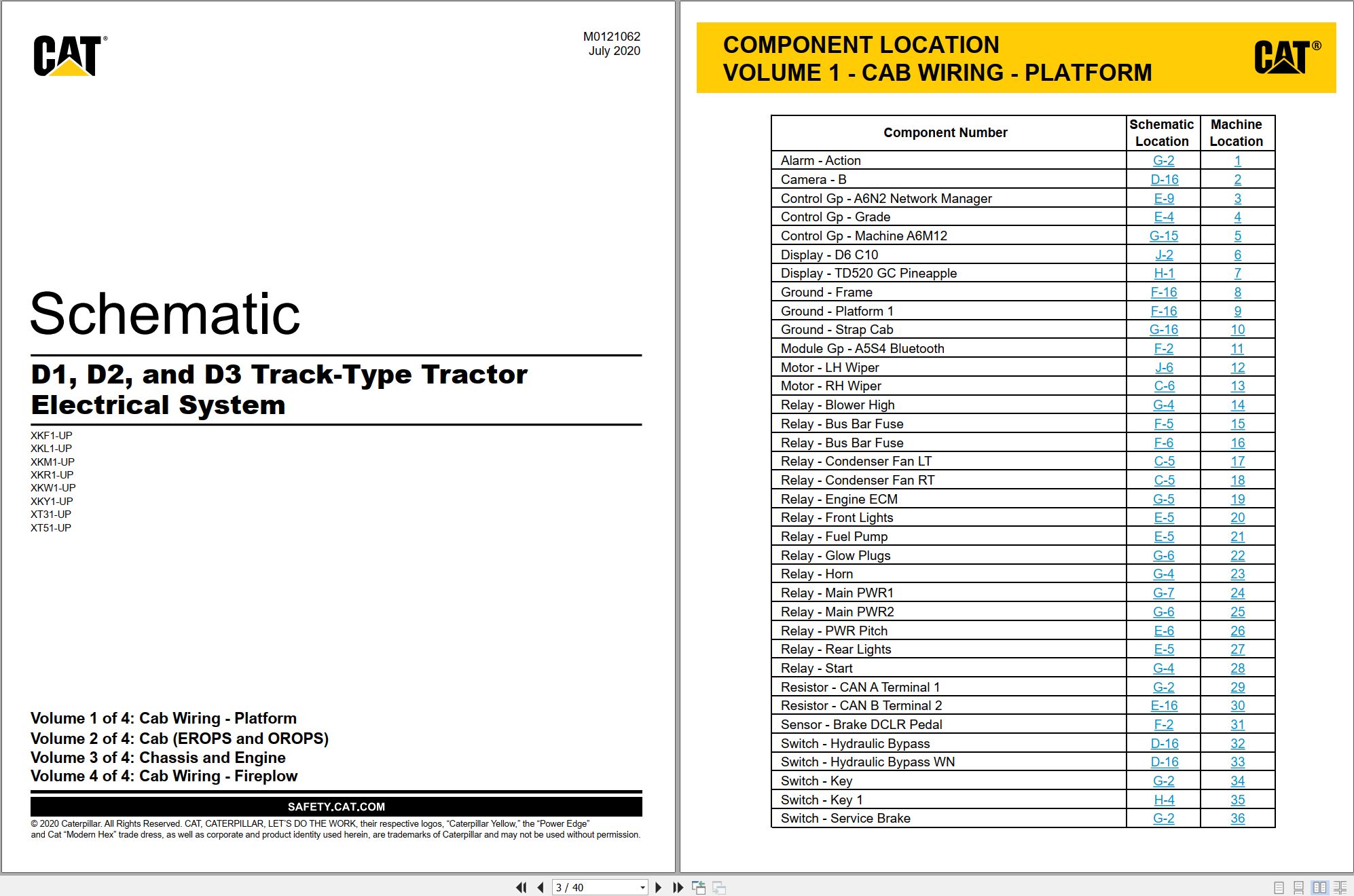Open G-5 link for Relay - Engine ECM

1163,499
